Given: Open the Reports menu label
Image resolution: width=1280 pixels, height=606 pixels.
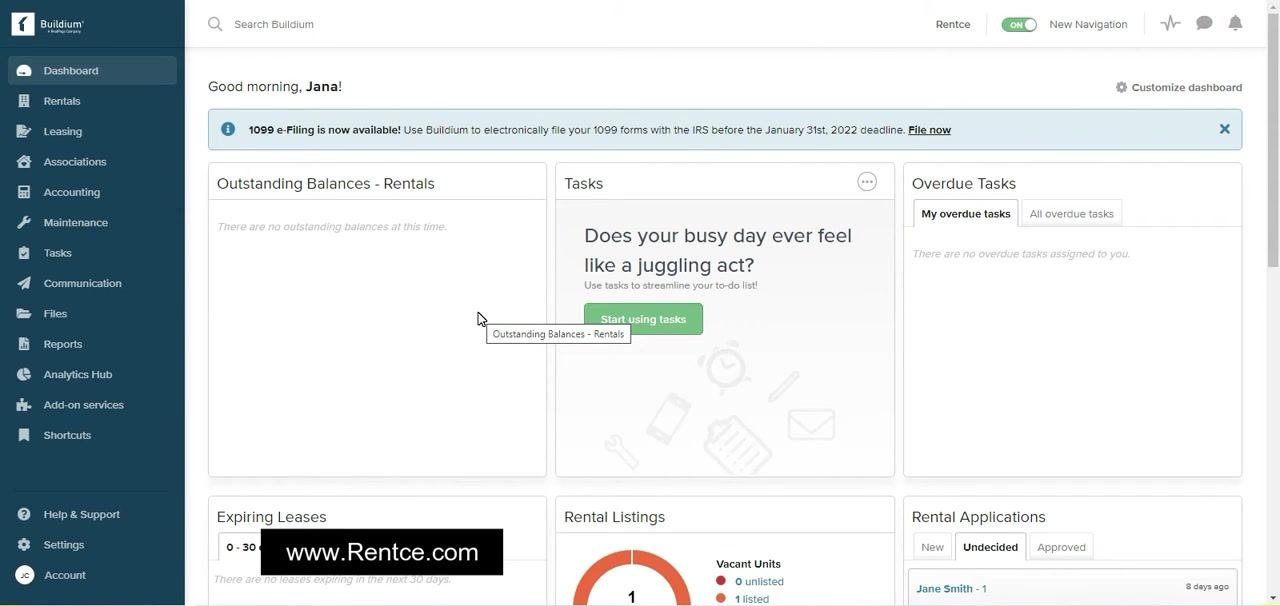Looking at the screenshot, I should 63,344.
